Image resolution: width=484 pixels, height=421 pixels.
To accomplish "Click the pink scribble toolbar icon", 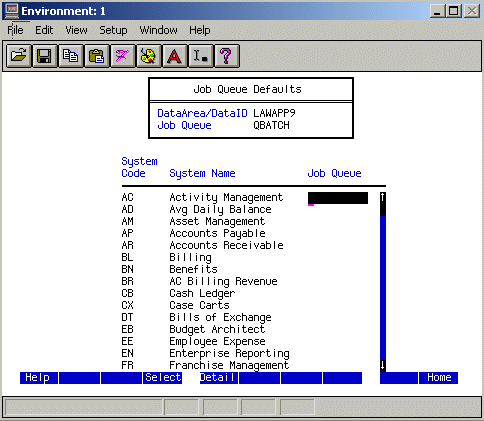I will [123, 56].
